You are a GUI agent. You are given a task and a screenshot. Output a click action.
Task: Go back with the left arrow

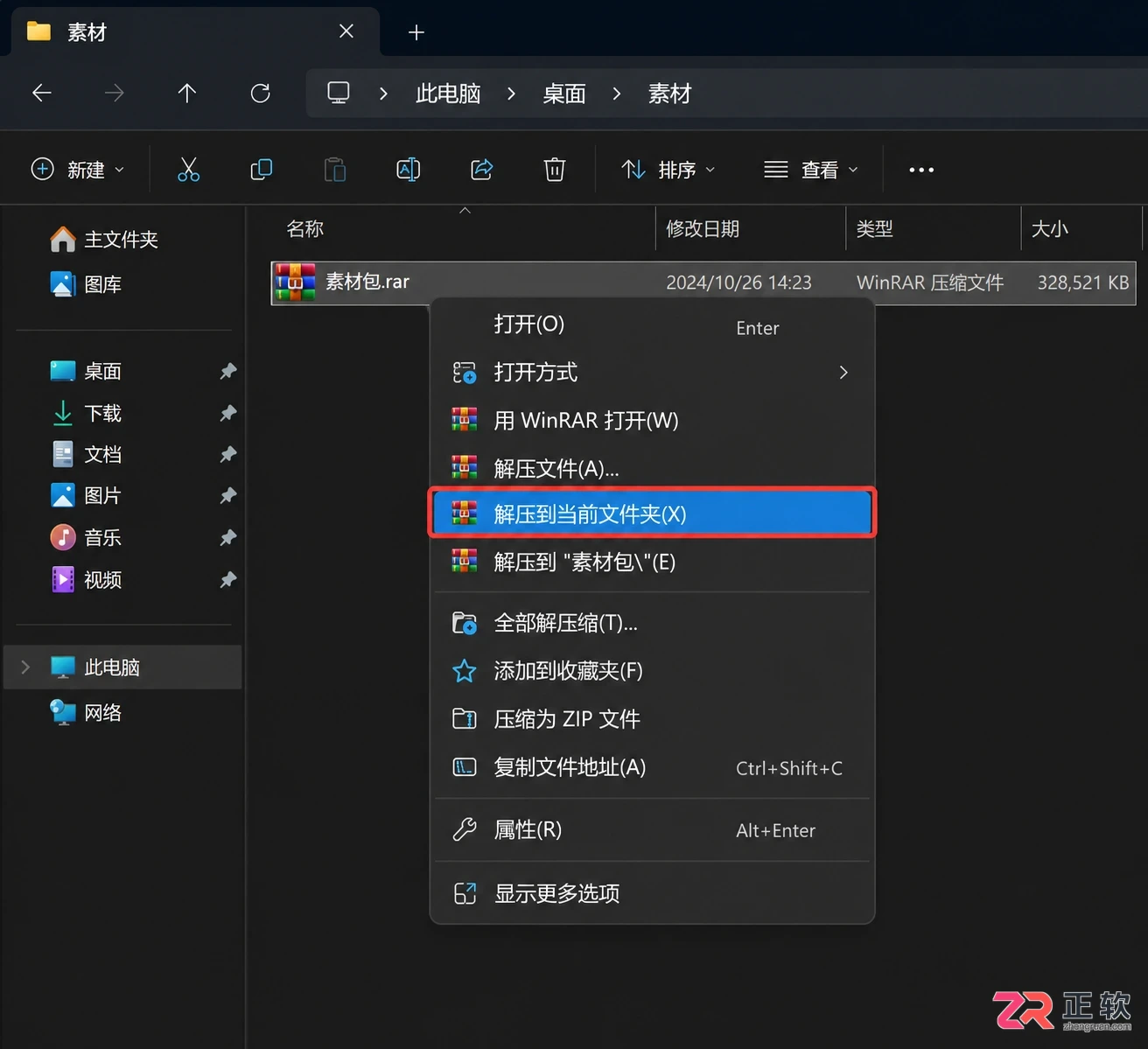click(42, 93)
